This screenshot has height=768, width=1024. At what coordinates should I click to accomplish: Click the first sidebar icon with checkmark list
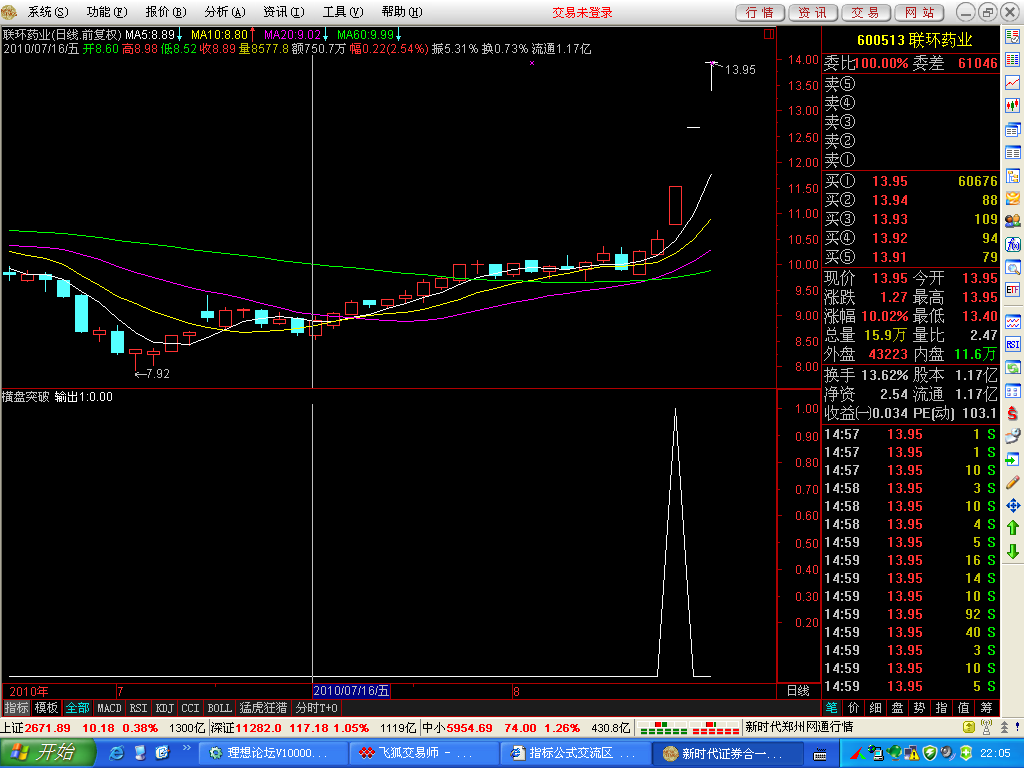point(1012,37)
